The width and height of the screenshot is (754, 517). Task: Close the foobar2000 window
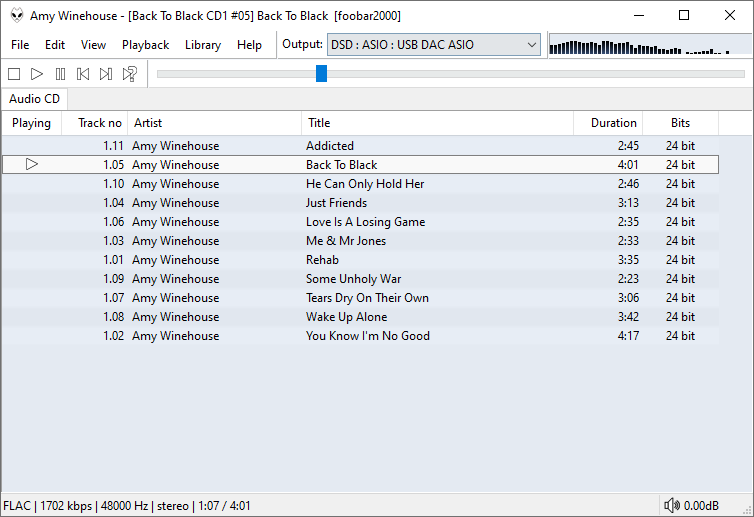coord(730,15)
